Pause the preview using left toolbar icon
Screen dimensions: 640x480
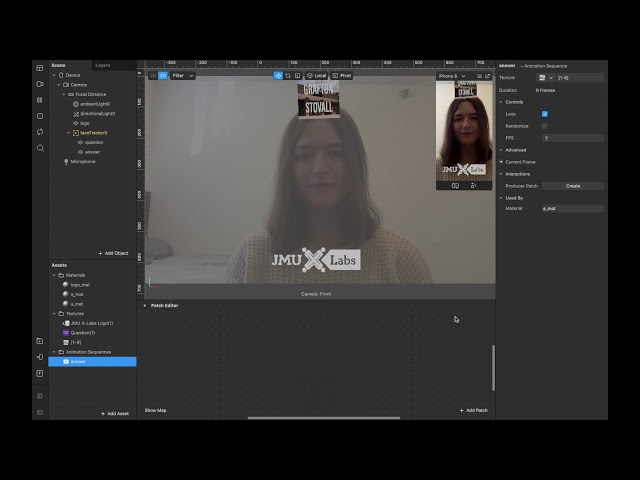(40, 100)
